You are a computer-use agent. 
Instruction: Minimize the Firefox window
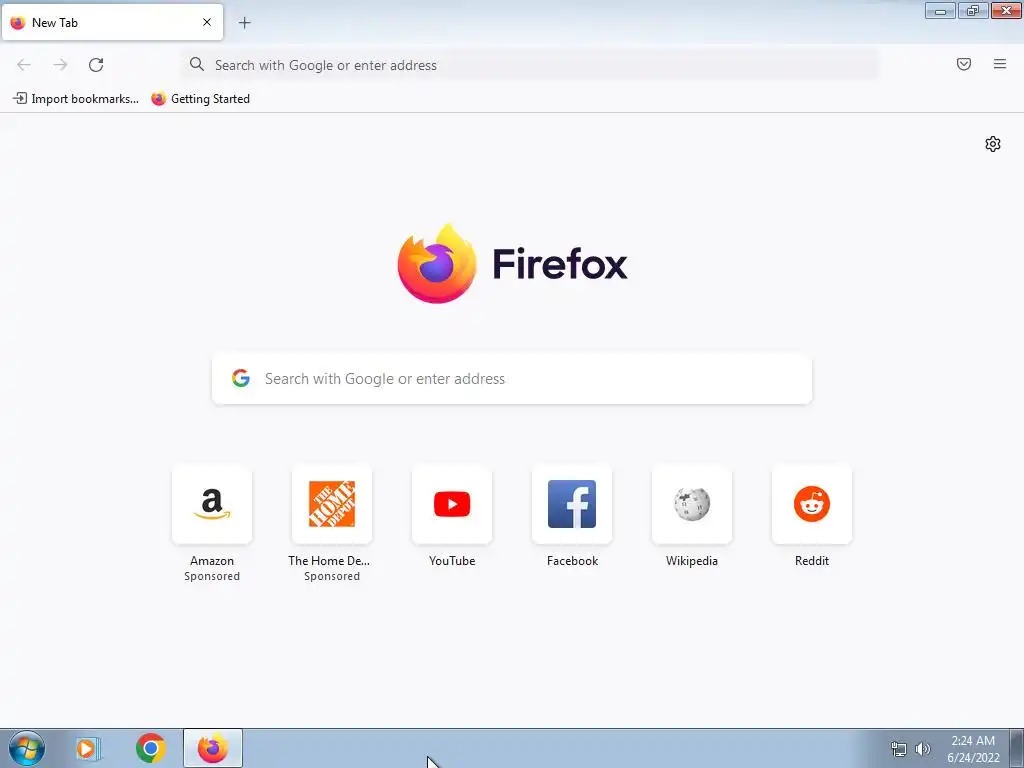coord(940,10)
